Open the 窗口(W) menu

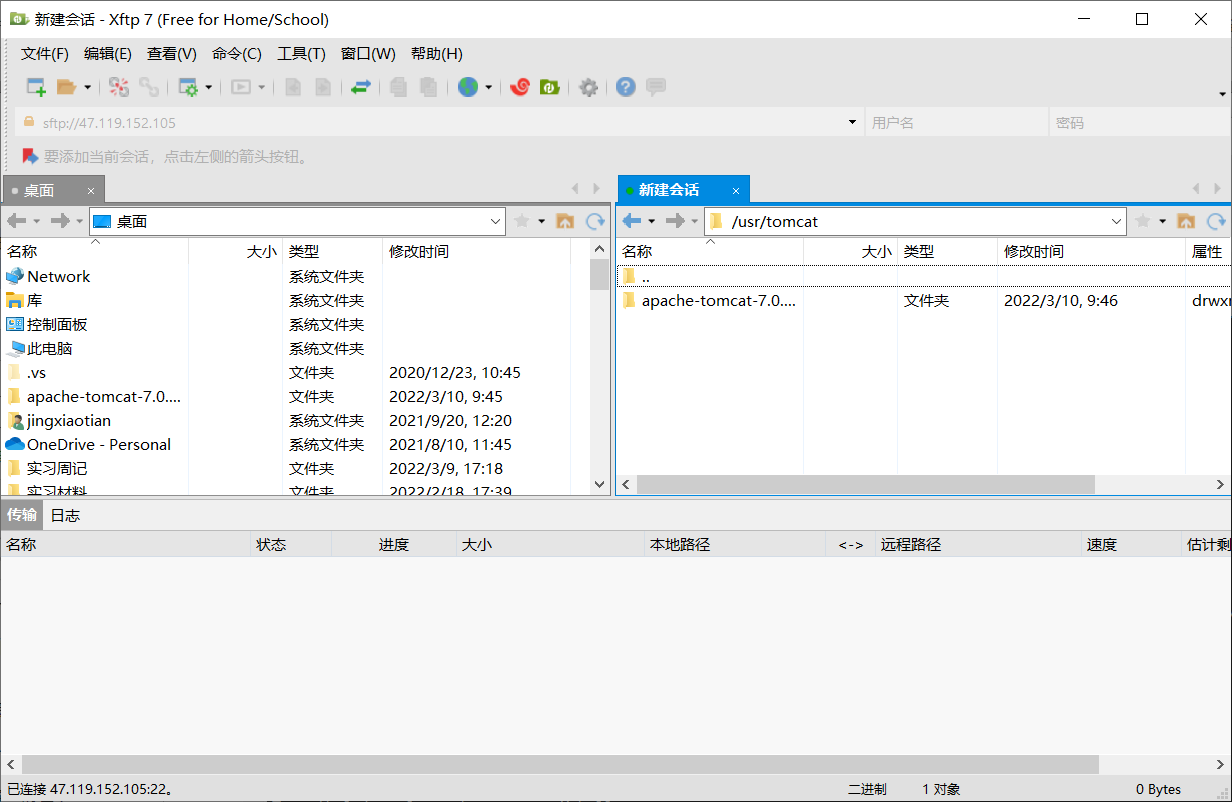(368, 54)
